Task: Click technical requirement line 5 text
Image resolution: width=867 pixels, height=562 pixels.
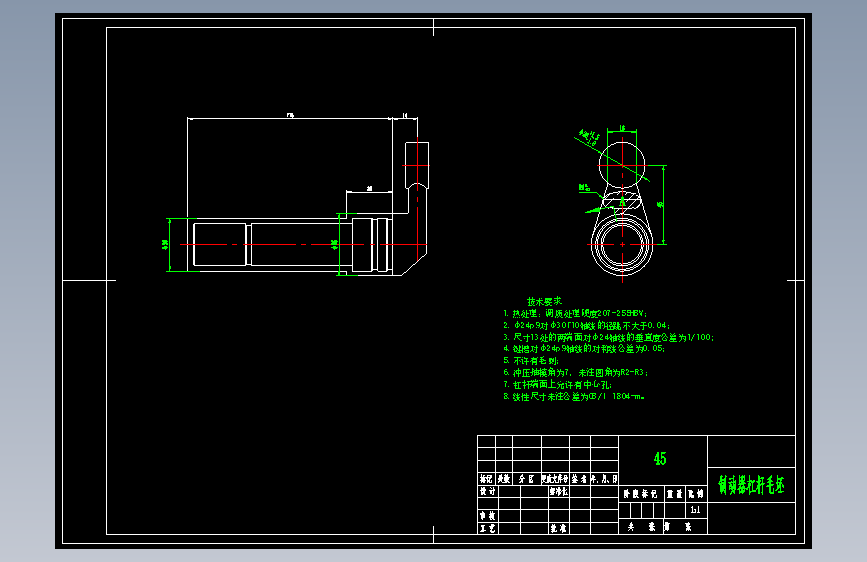Action: pos(531,361)
